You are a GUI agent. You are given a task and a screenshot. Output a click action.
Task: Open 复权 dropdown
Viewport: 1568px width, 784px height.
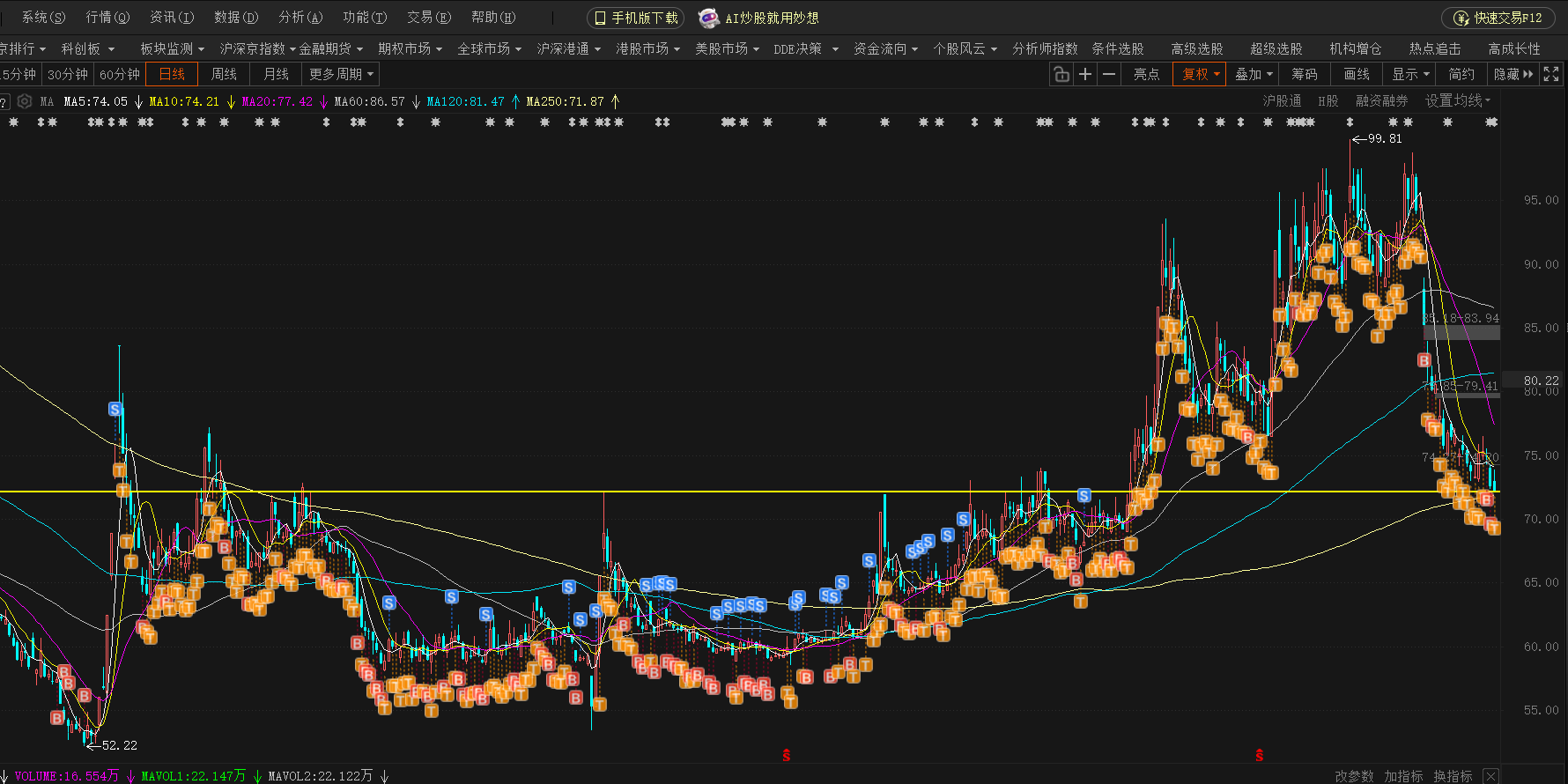[x=1200, y=75]
